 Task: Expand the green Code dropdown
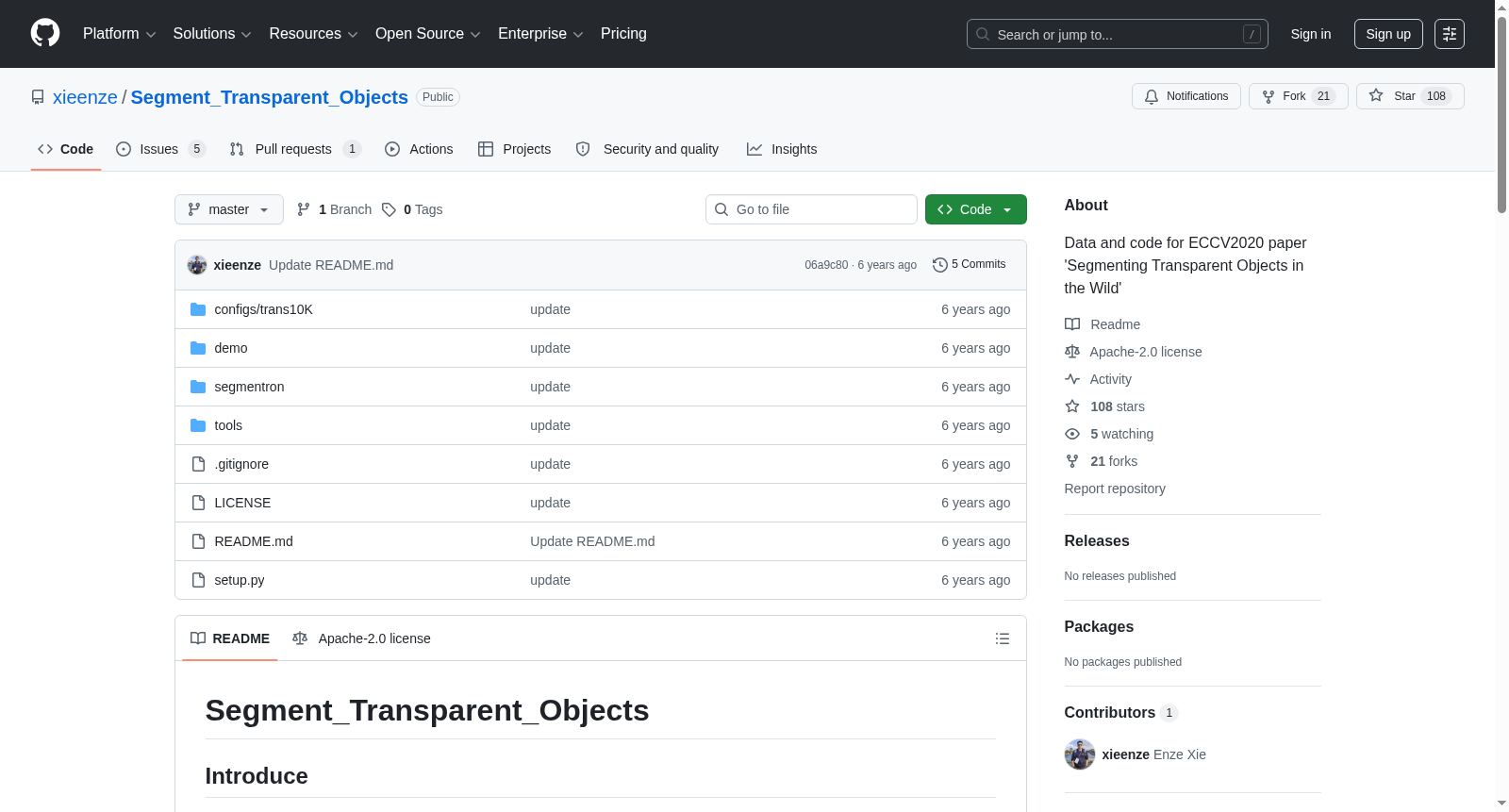975,209
